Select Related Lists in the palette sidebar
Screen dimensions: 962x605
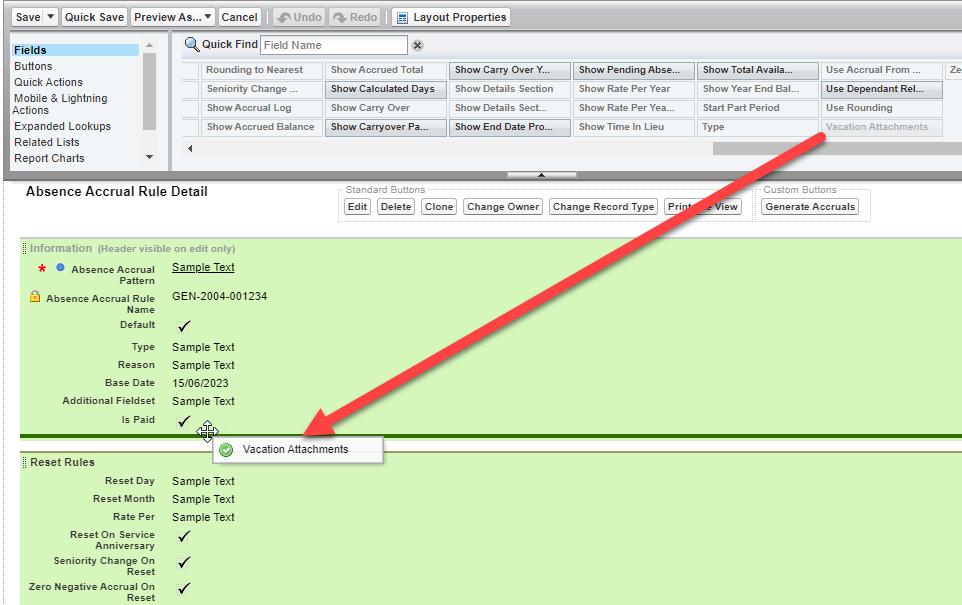coord(48,142)
